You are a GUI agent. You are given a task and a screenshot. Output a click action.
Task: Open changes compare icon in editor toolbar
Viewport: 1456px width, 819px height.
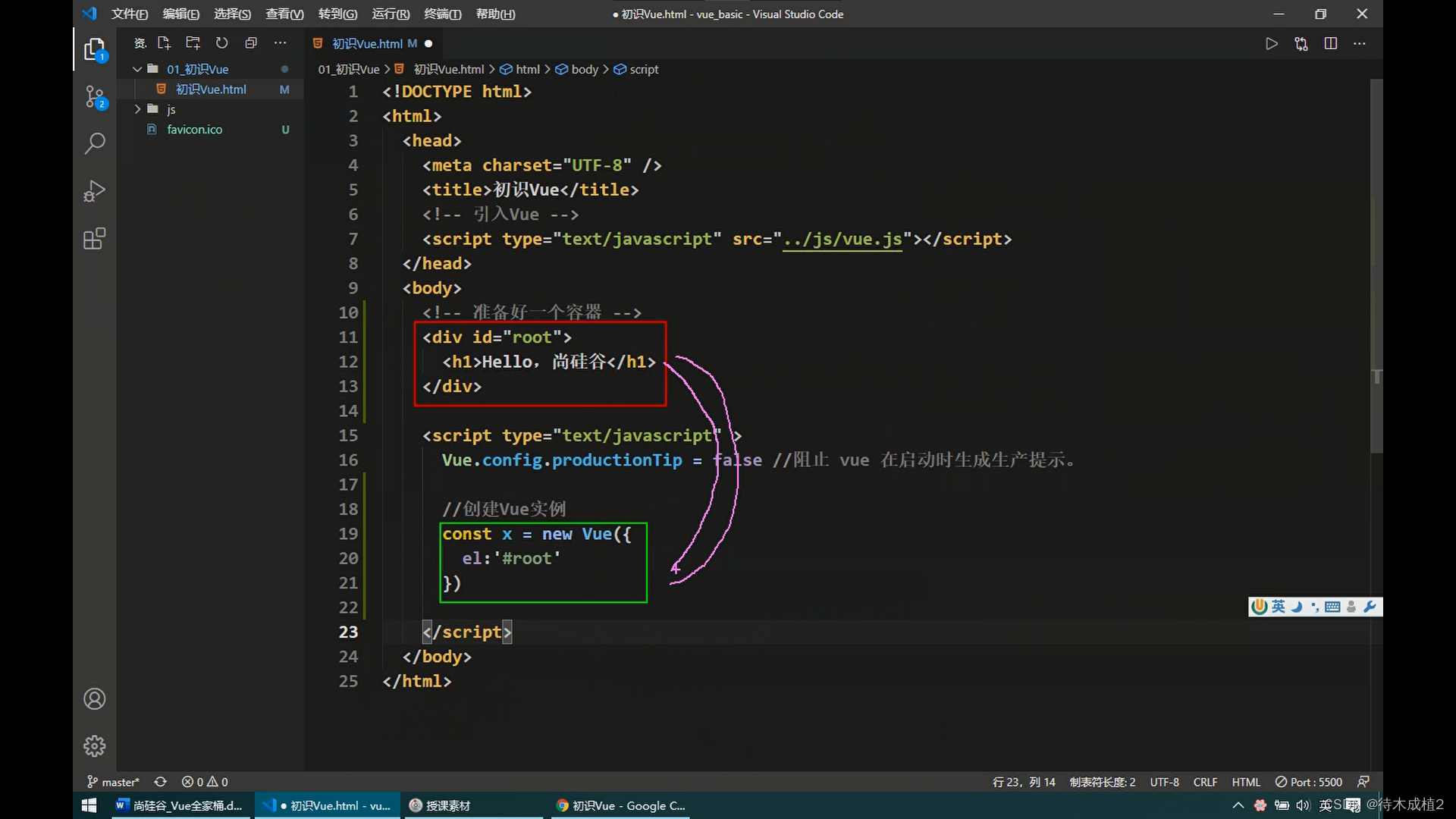click(1301, 44)
